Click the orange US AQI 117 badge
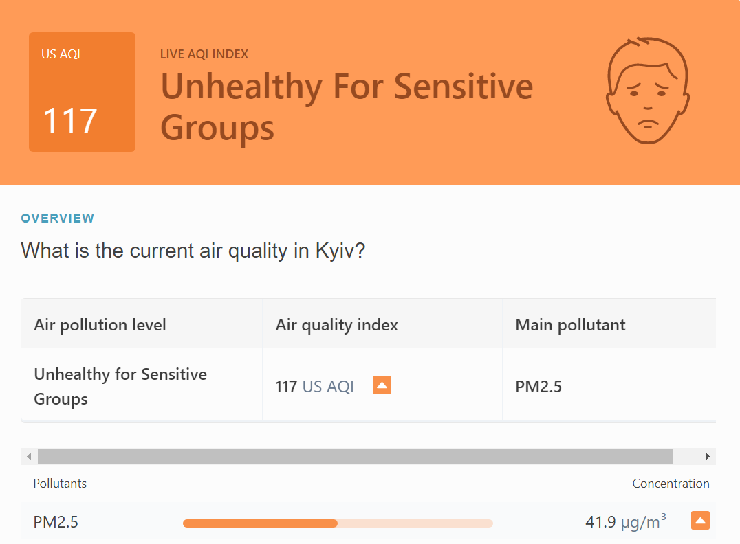Image resolution: width=740 pixels, height=544 pixels. click(x=82, y=92)
